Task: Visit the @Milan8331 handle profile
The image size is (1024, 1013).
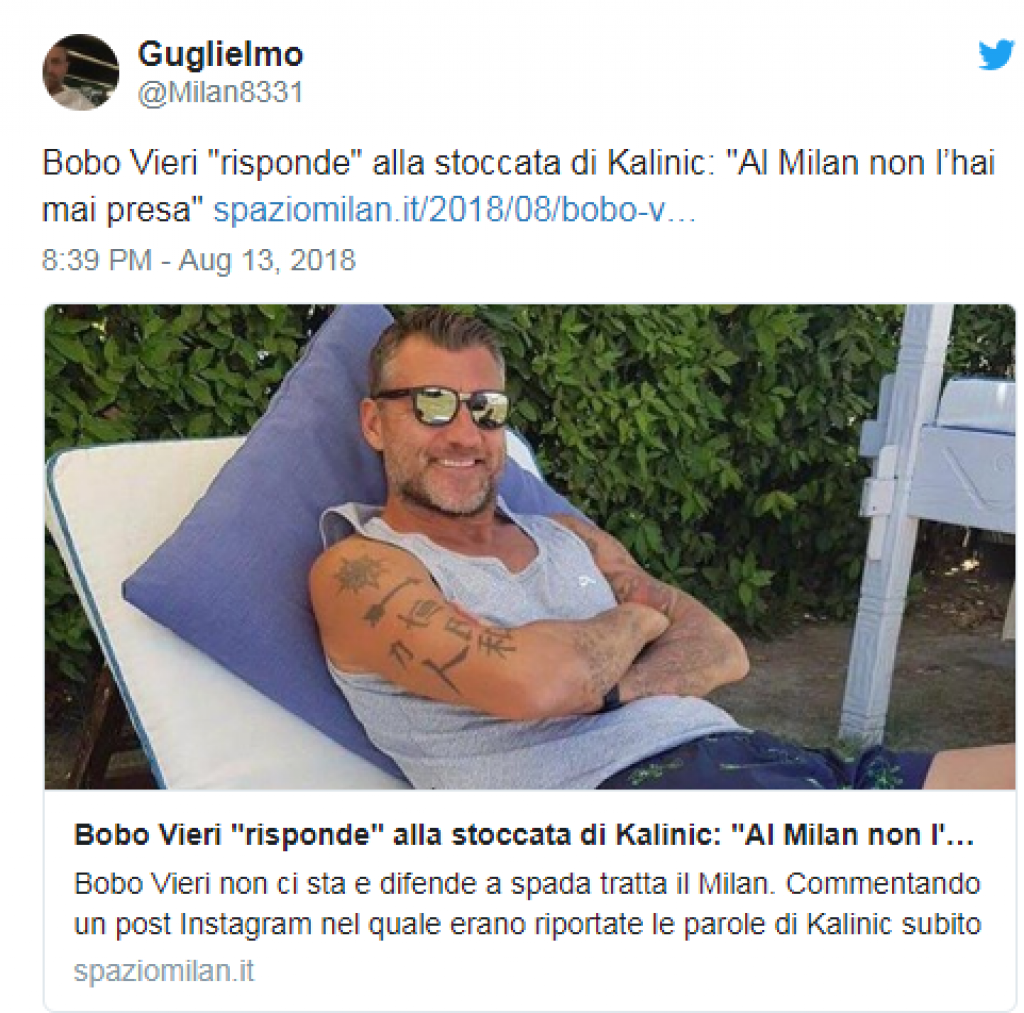Action: click(220, 93)
